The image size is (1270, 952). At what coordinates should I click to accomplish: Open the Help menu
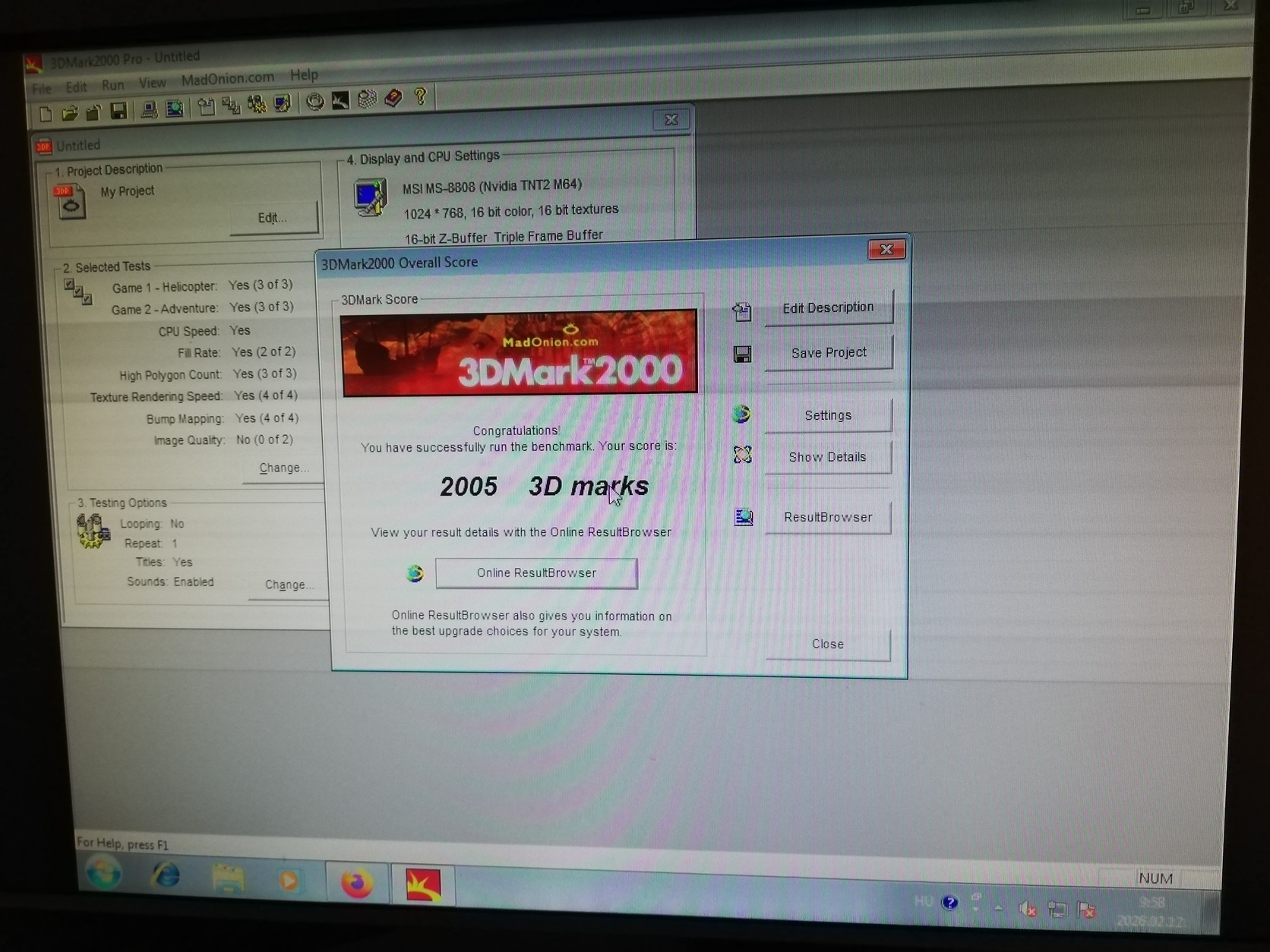(x=304, y=75)
